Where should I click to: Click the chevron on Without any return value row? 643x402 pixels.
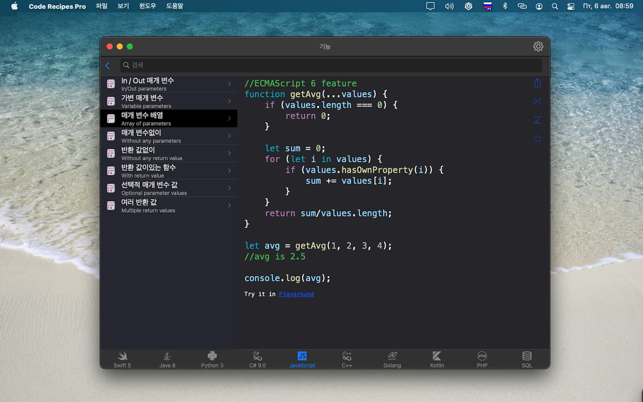[229, 153]
